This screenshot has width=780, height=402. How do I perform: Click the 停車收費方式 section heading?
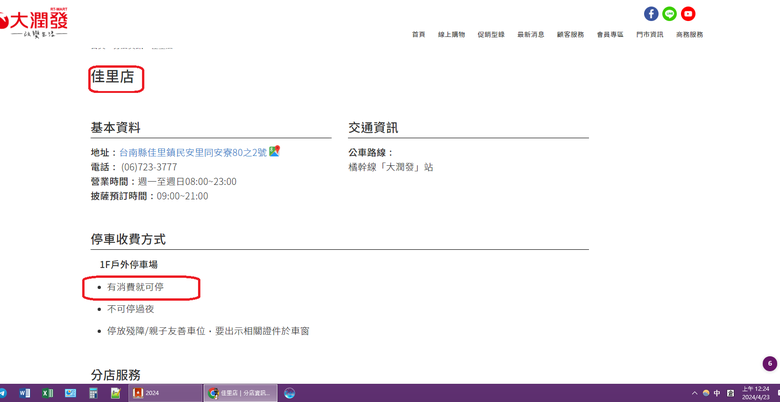click(128, 239)
